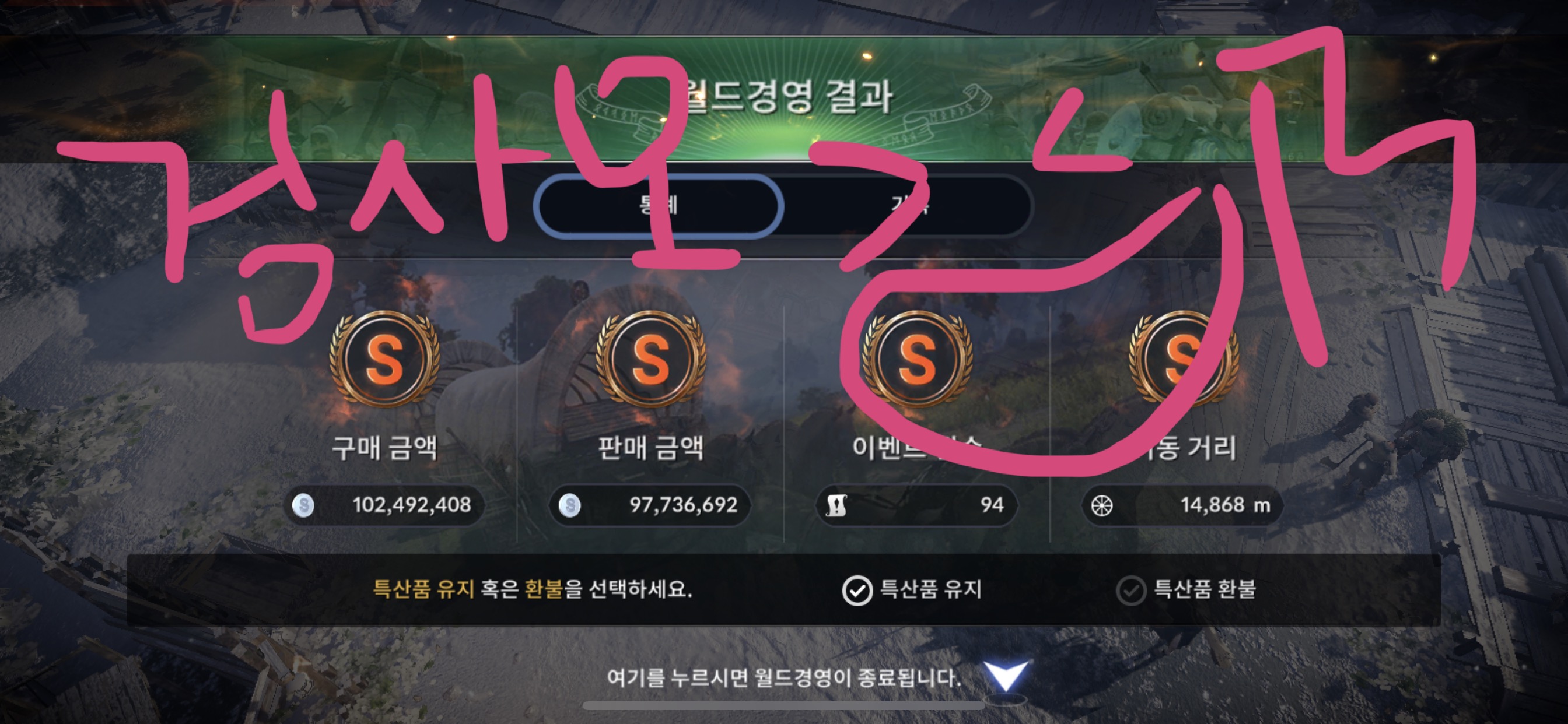Viewport: 1568px width, 724px height.
Task: Click the 97,736,692 sales amount value
Action: click(683, 505)
